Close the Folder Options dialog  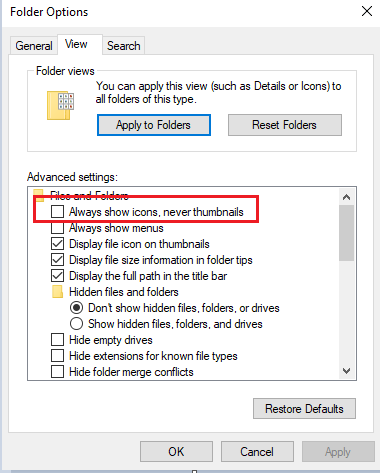pos(367,11)
